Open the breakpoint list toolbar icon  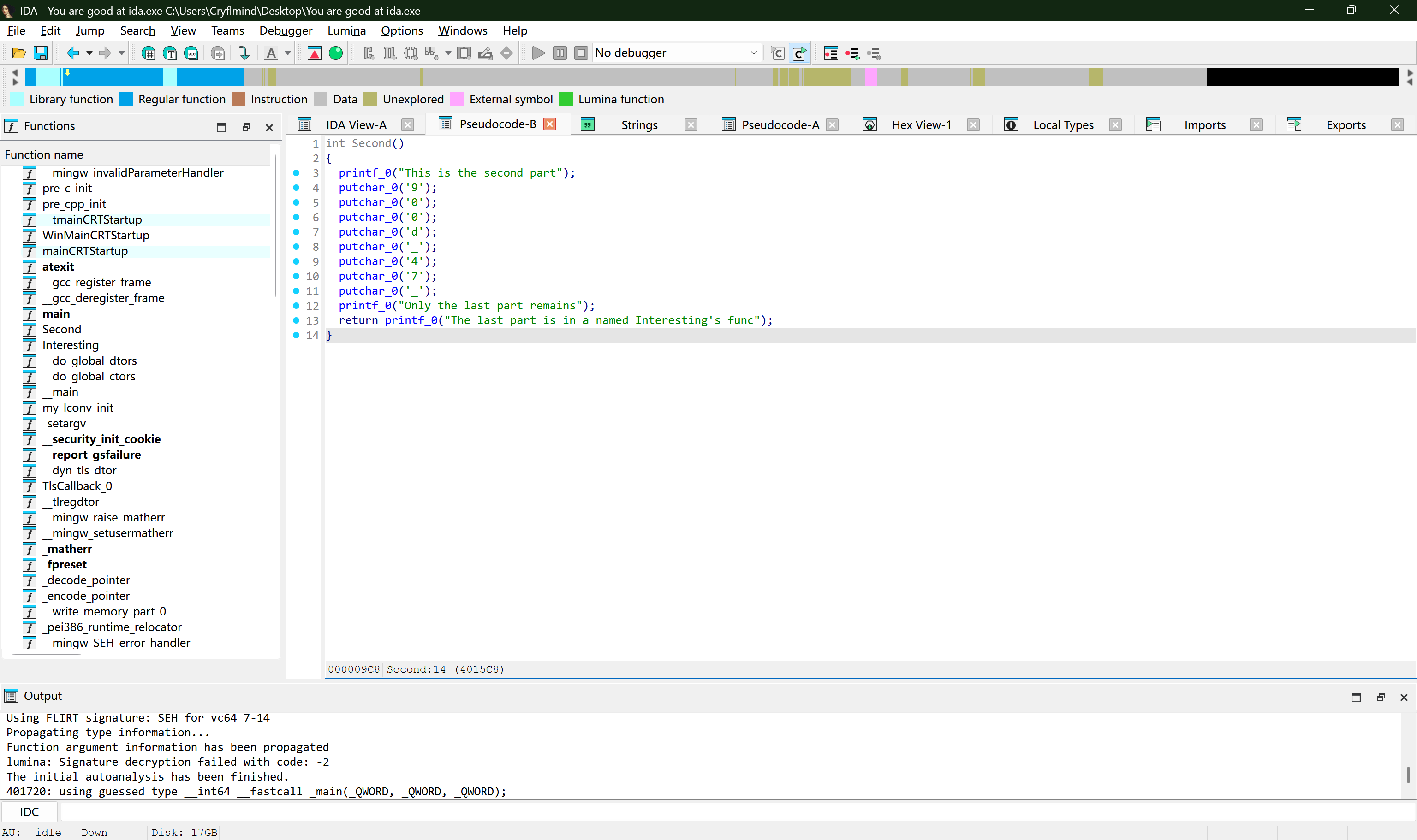pos(830,53)
